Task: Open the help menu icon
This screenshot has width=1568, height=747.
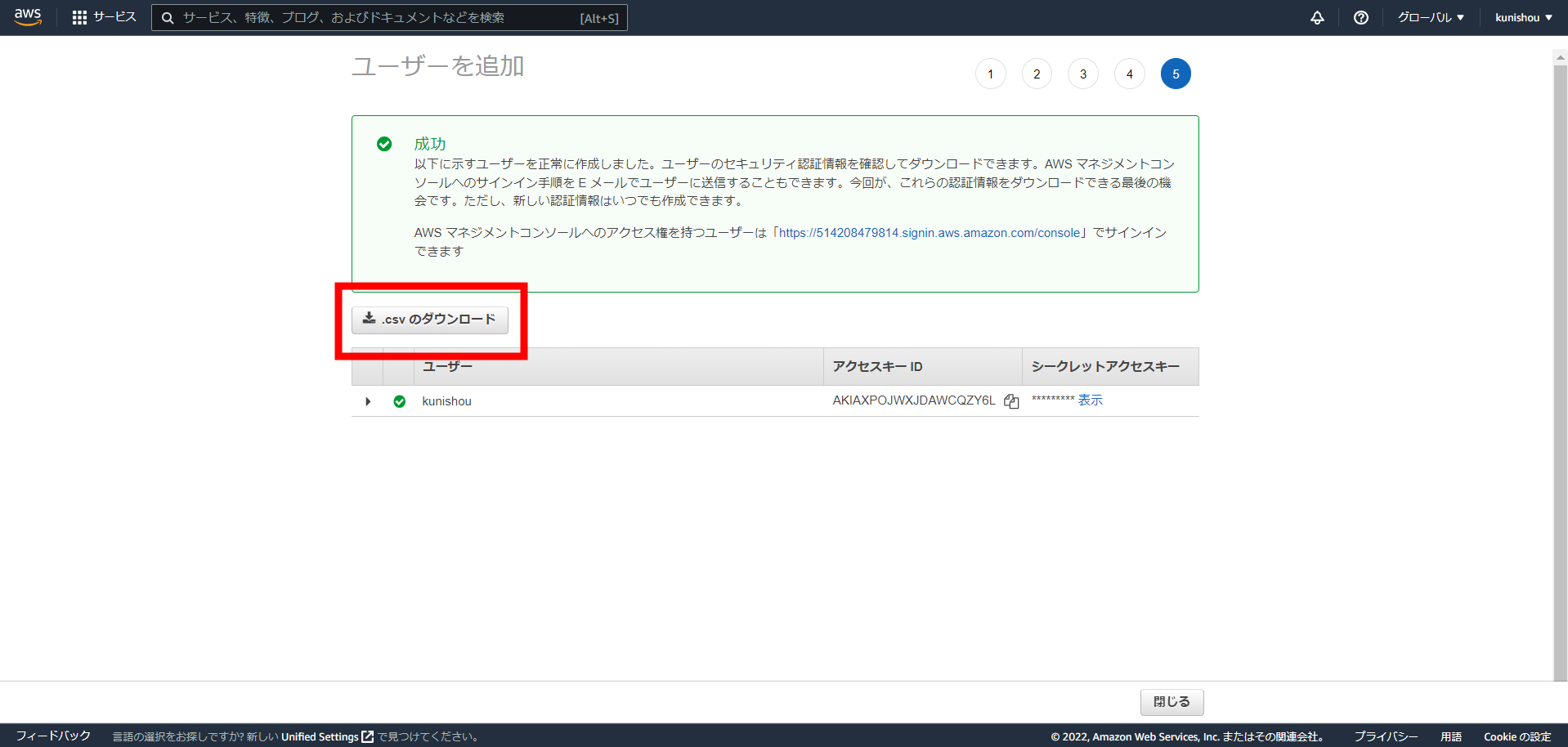Action: tap(1360, 17)
